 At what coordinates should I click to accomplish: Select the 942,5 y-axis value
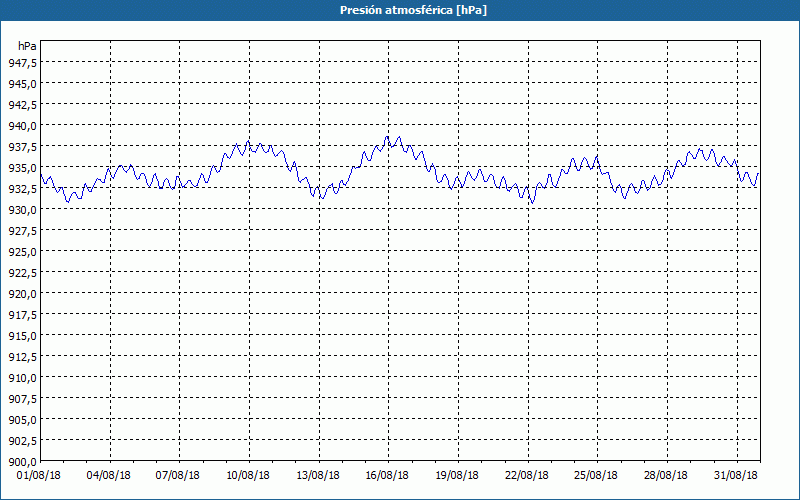coord(22,105)
